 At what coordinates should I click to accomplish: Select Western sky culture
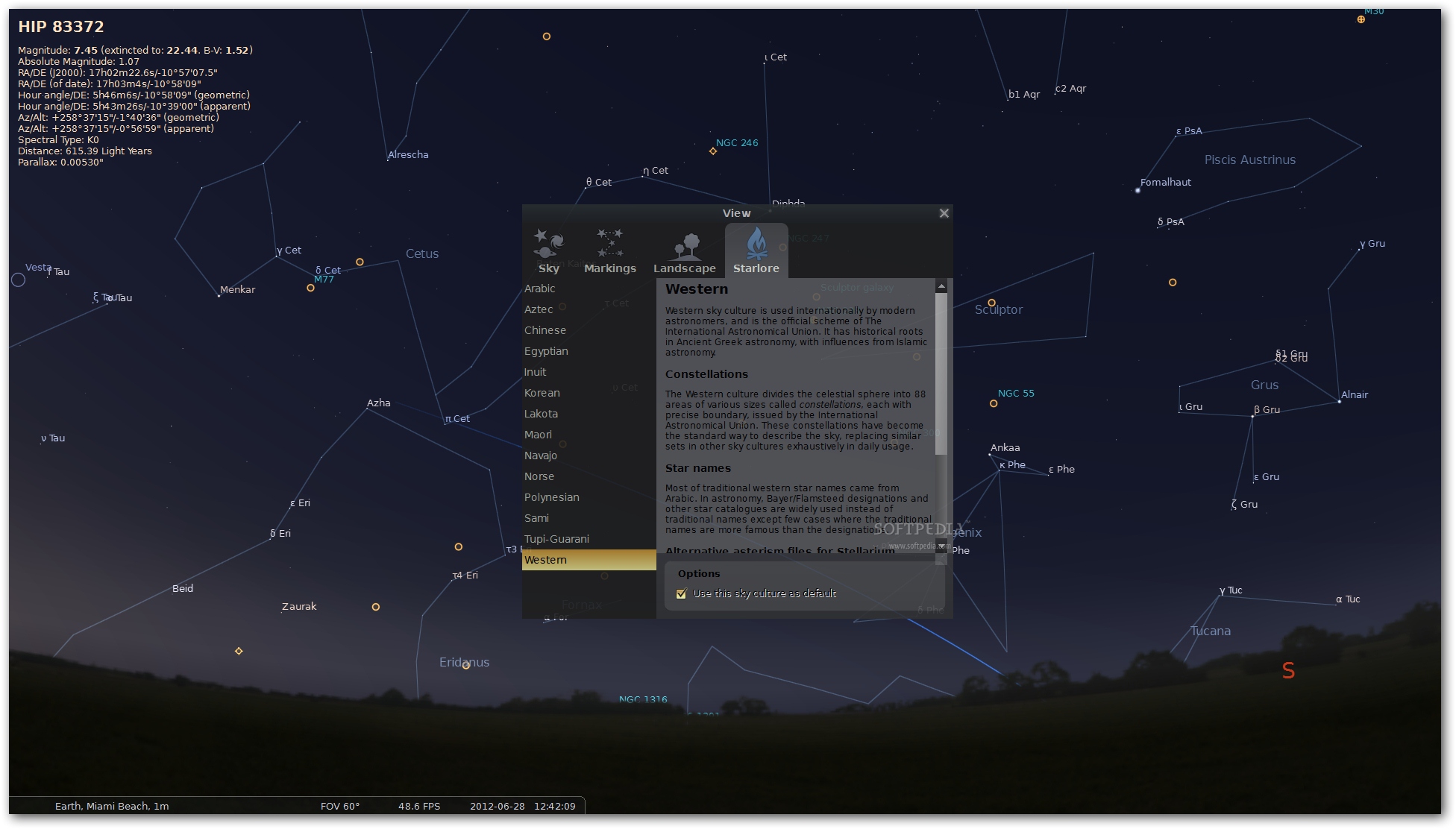589,560
